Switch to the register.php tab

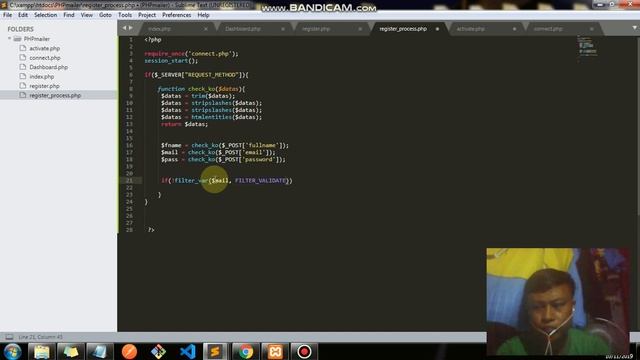[x=316, y=29]
